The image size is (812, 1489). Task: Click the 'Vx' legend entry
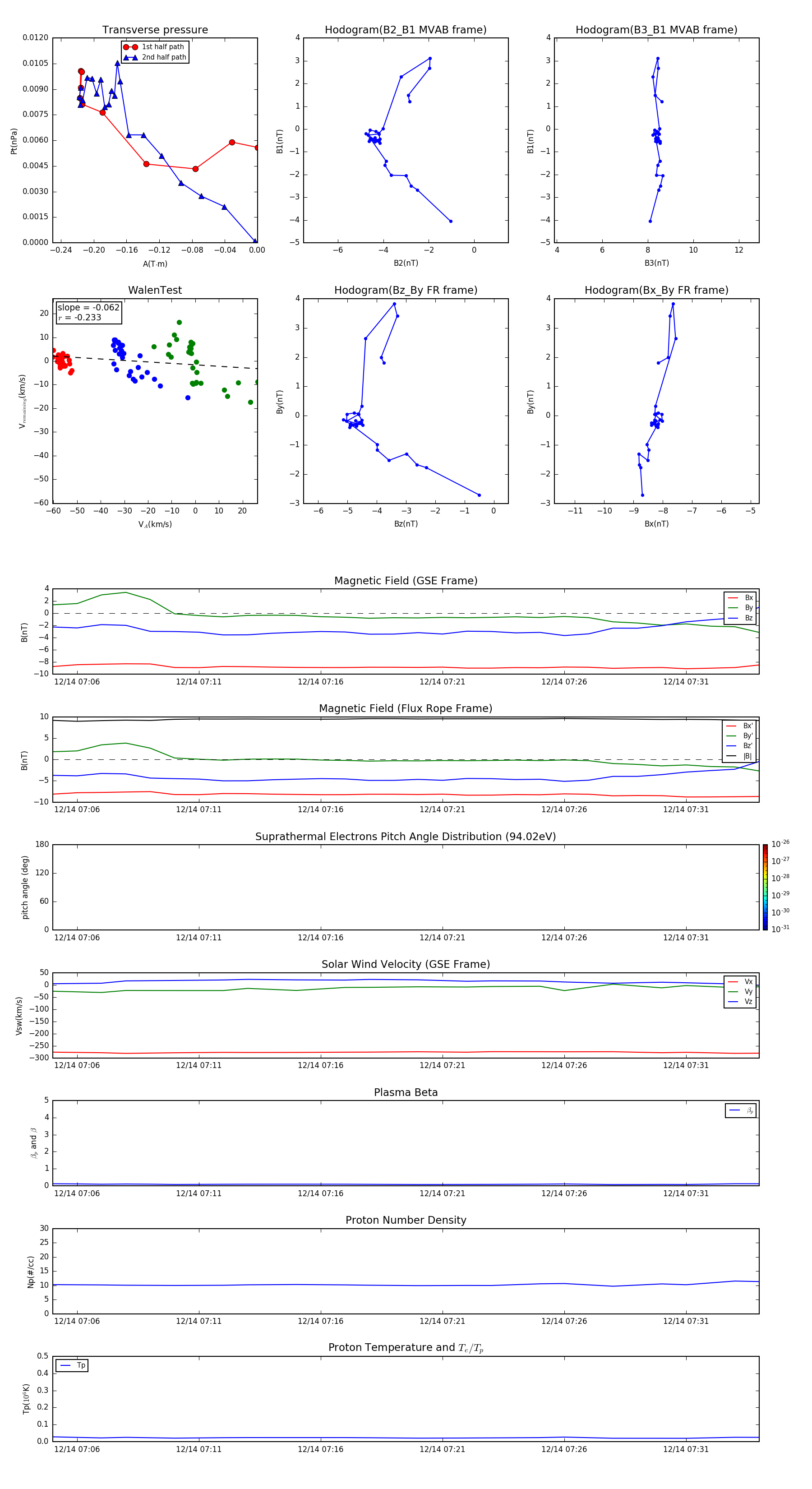(x=741, y=981)
